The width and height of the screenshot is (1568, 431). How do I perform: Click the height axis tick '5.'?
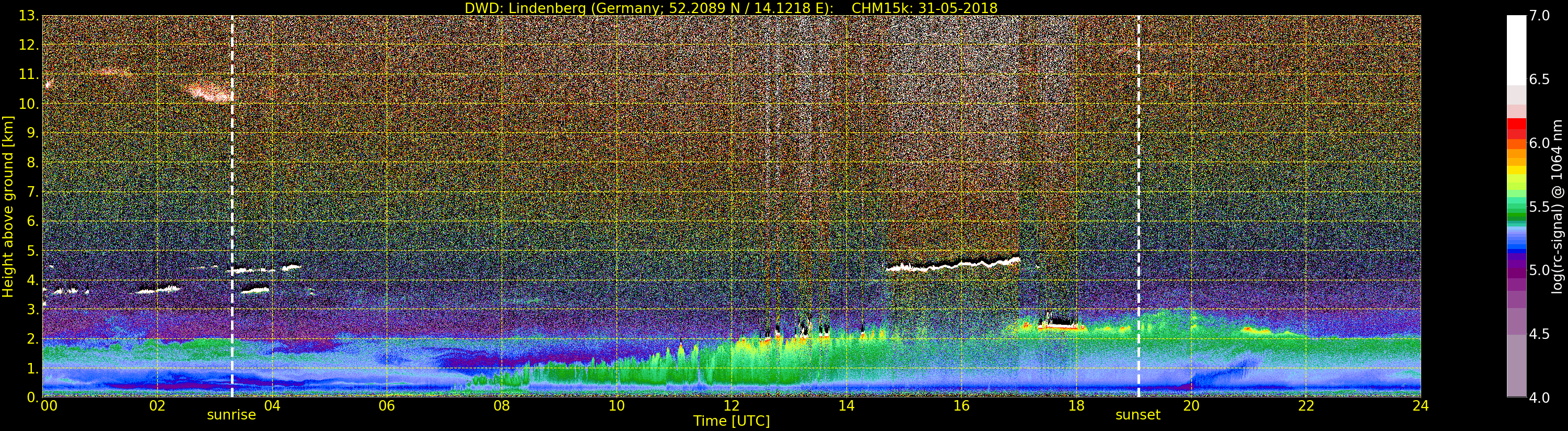33,251
